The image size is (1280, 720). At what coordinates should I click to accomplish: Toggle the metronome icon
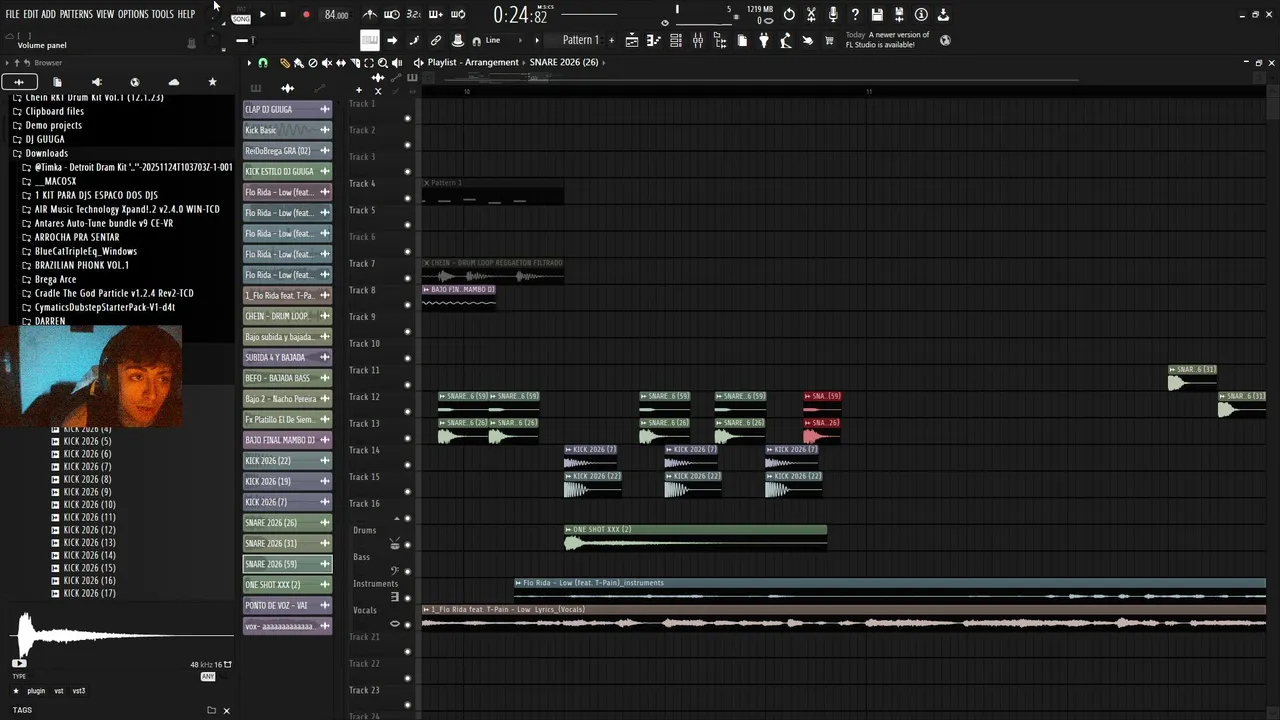tap(370, 14)
